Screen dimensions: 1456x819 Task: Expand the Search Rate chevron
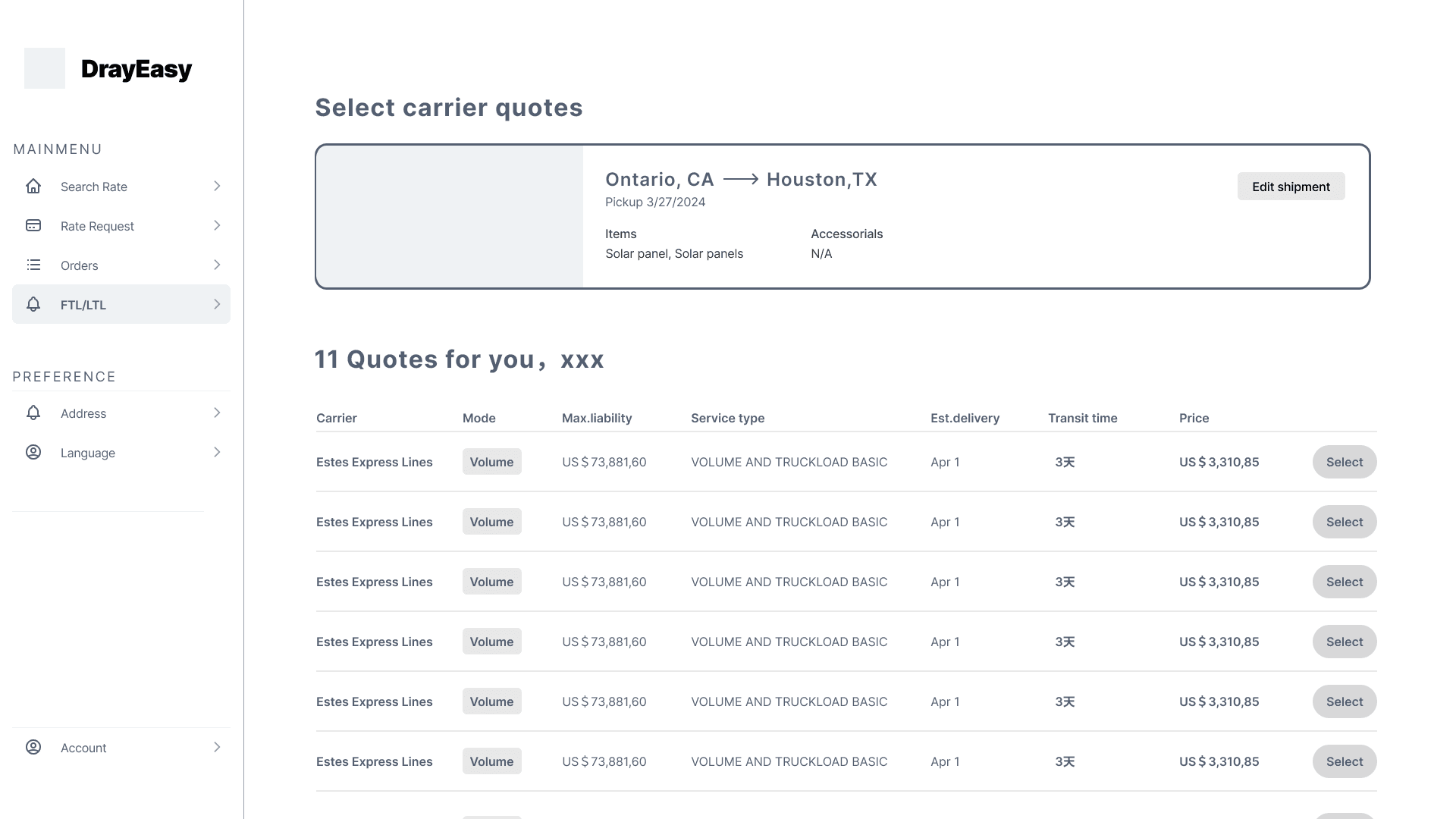(217, 186)
